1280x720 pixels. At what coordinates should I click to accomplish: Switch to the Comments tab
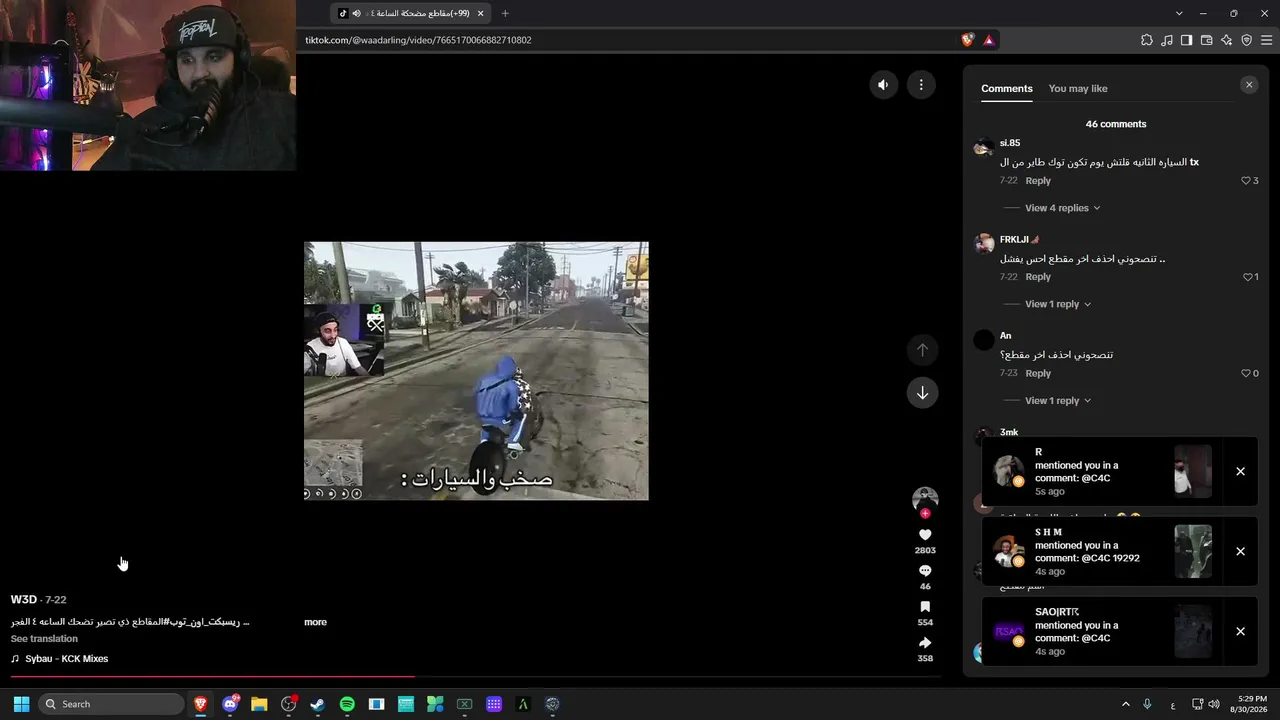[1006, 89]
